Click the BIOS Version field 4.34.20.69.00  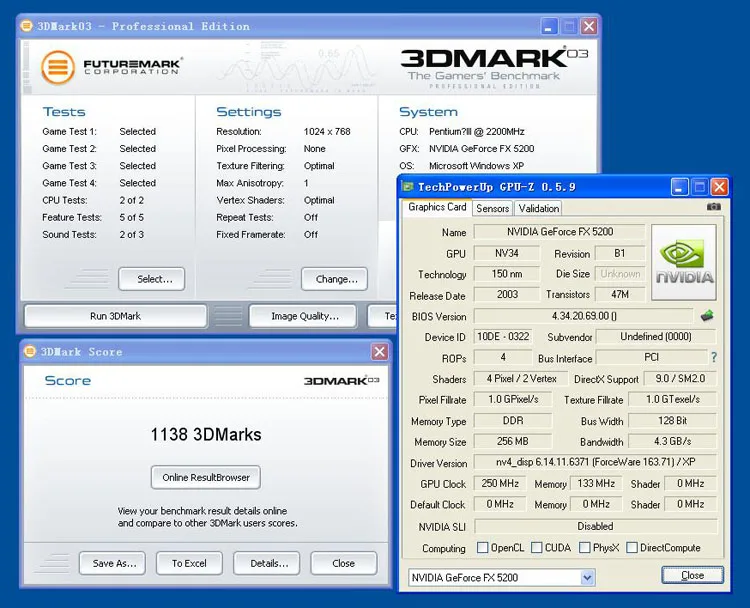(584, 316)
